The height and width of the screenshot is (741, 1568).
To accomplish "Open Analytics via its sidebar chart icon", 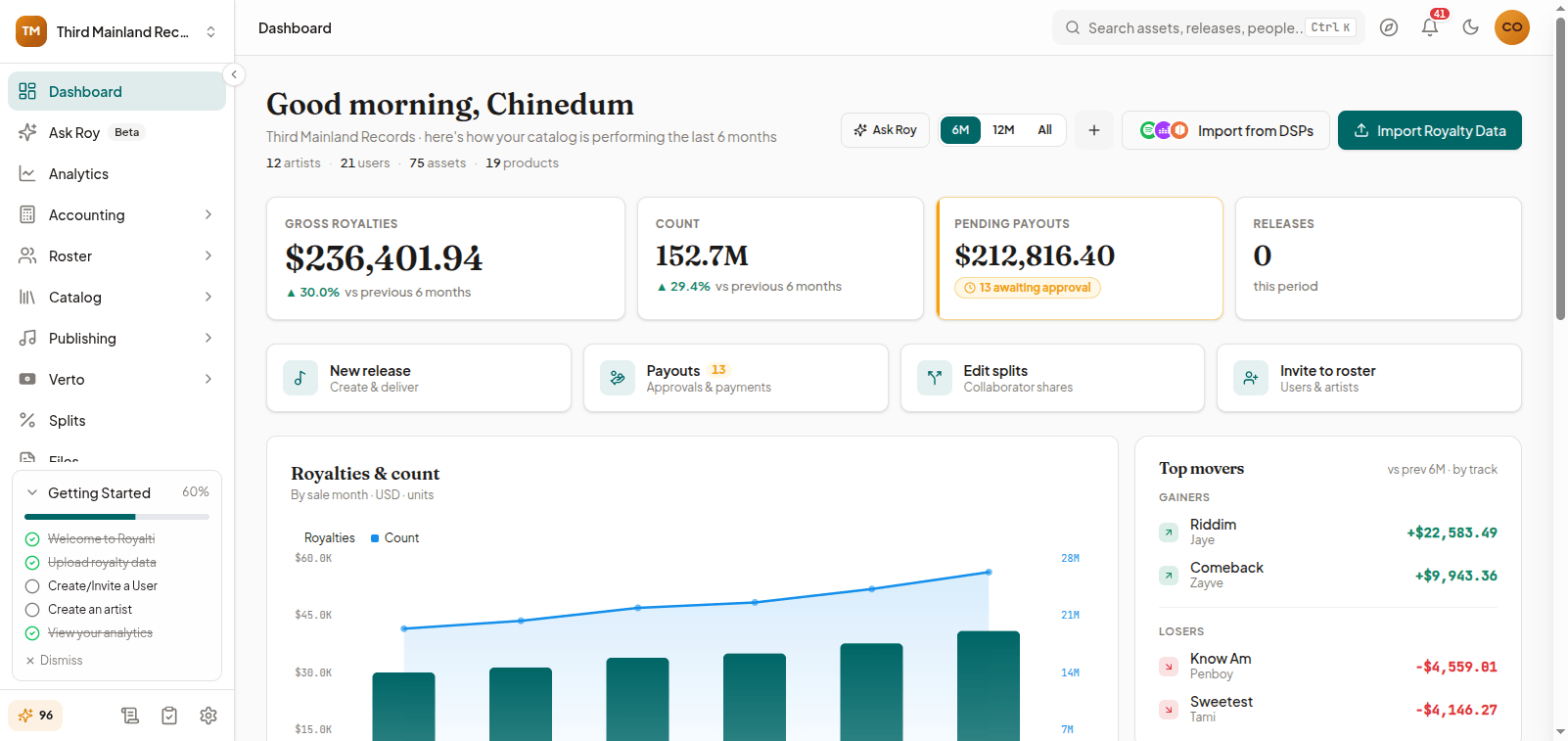I will [27, 173].
